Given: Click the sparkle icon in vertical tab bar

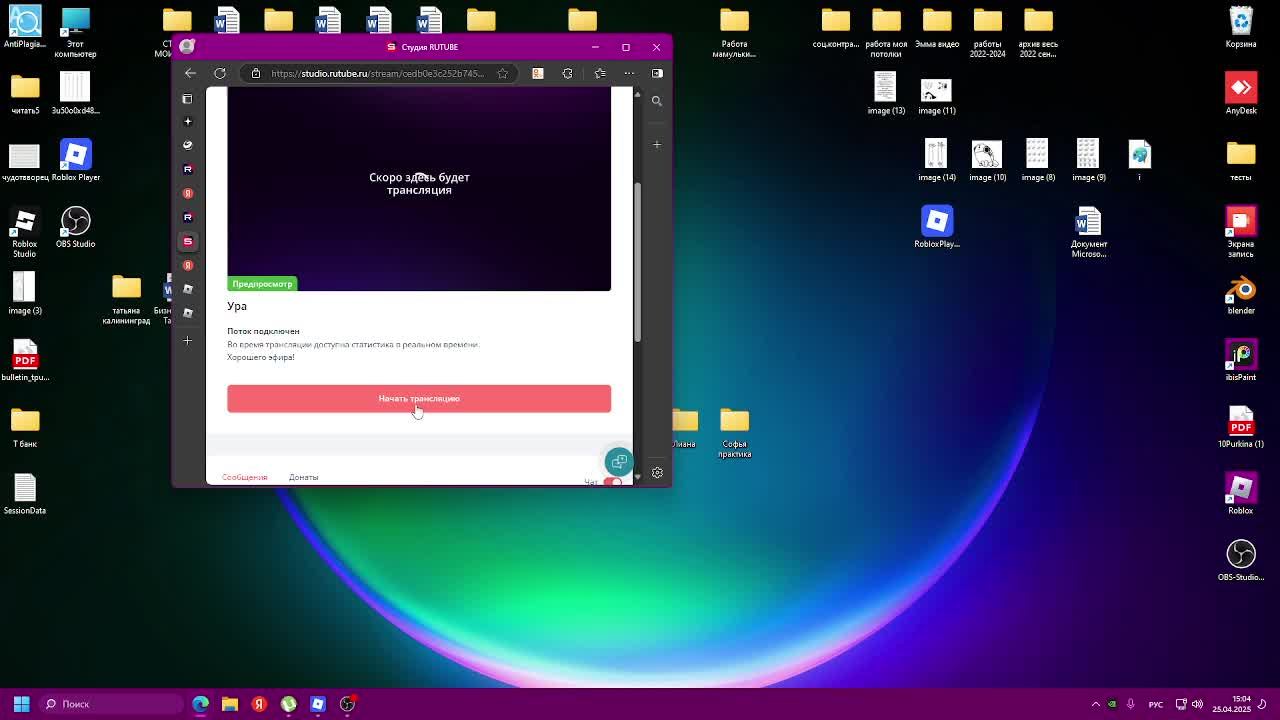Looking at the screenshot, I should coord(187,121).
